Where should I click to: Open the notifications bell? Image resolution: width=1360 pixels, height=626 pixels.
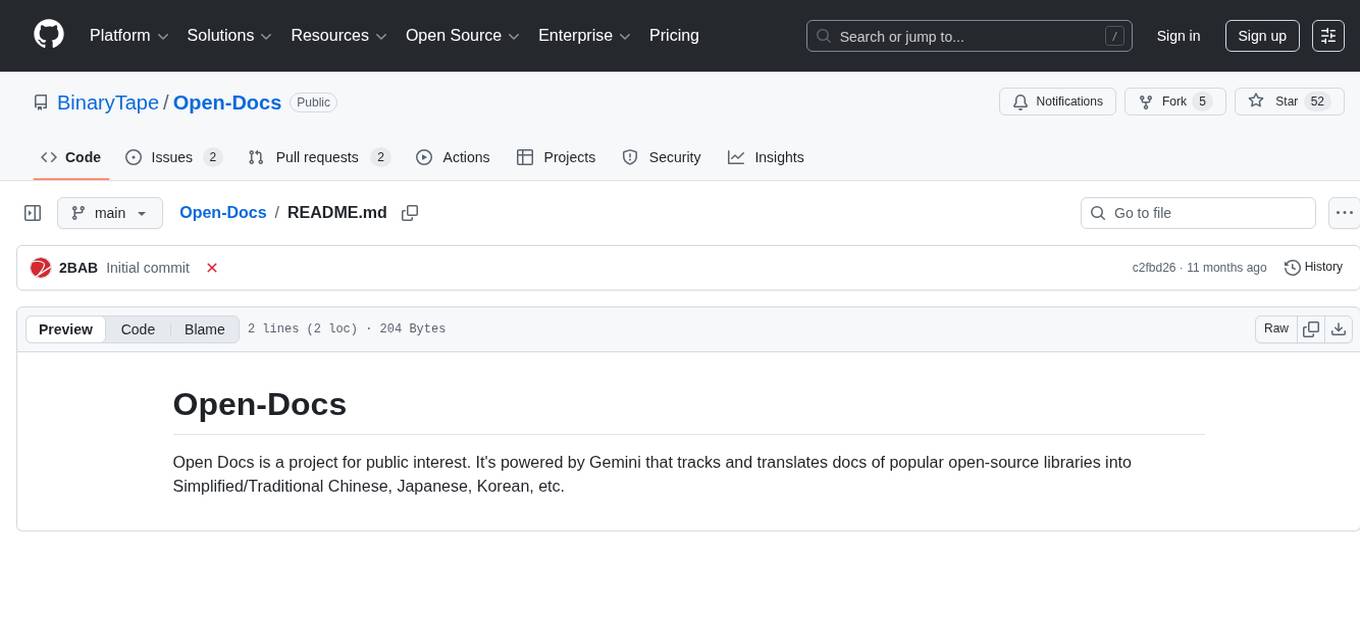click(x=1020, y=101)
